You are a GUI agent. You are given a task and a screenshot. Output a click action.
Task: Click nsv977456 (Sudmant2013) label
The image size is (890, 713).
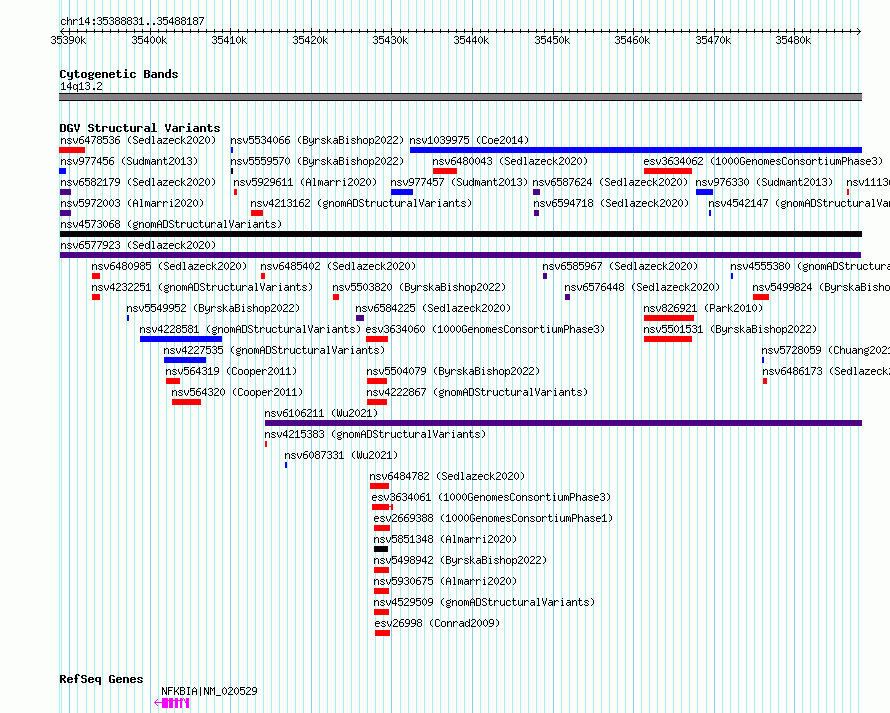tap(129, 161)
